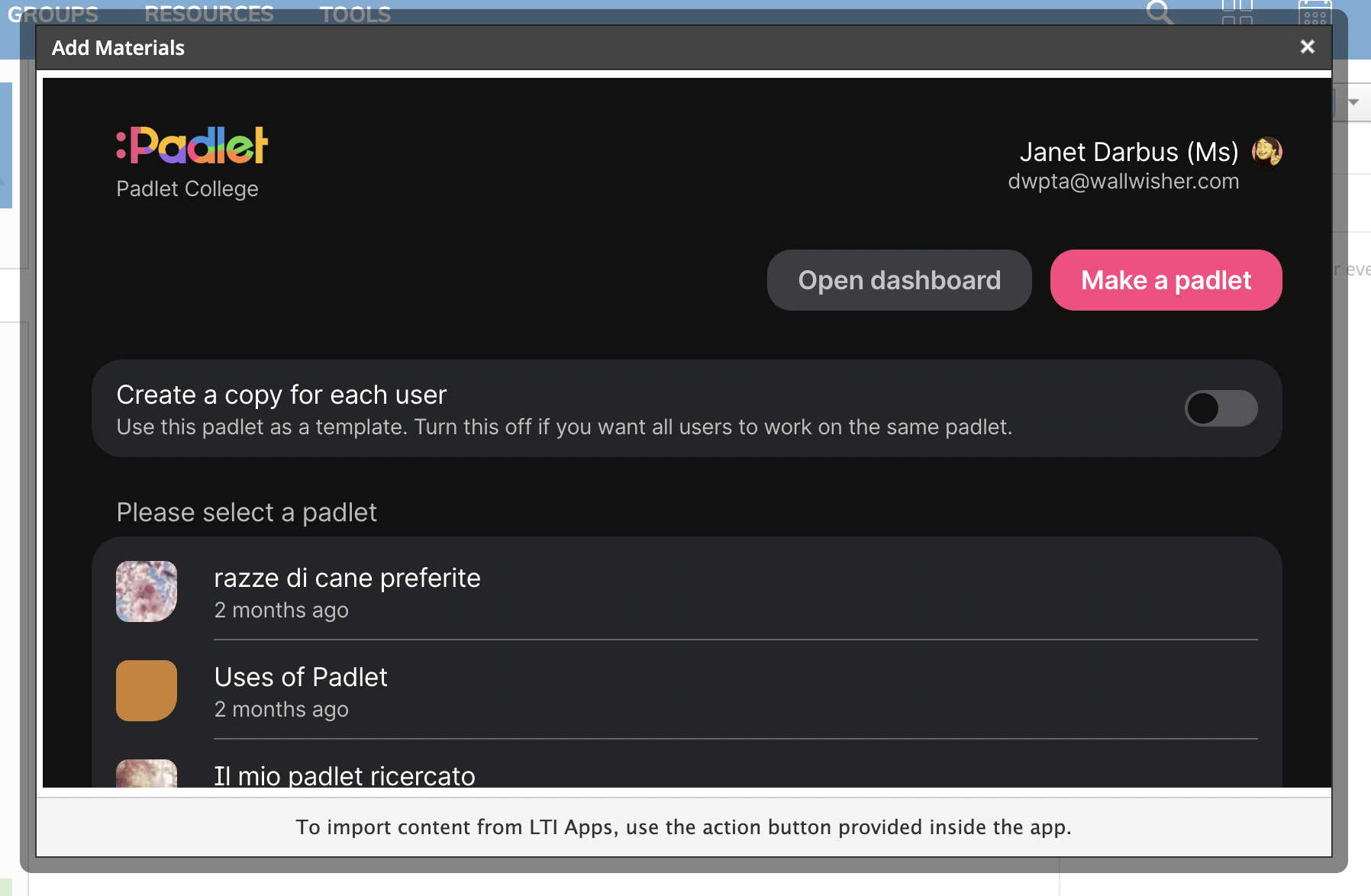Select Uses of Padlet entry
Viewport: 1371px width, 896px height.
tap(686, 691)
